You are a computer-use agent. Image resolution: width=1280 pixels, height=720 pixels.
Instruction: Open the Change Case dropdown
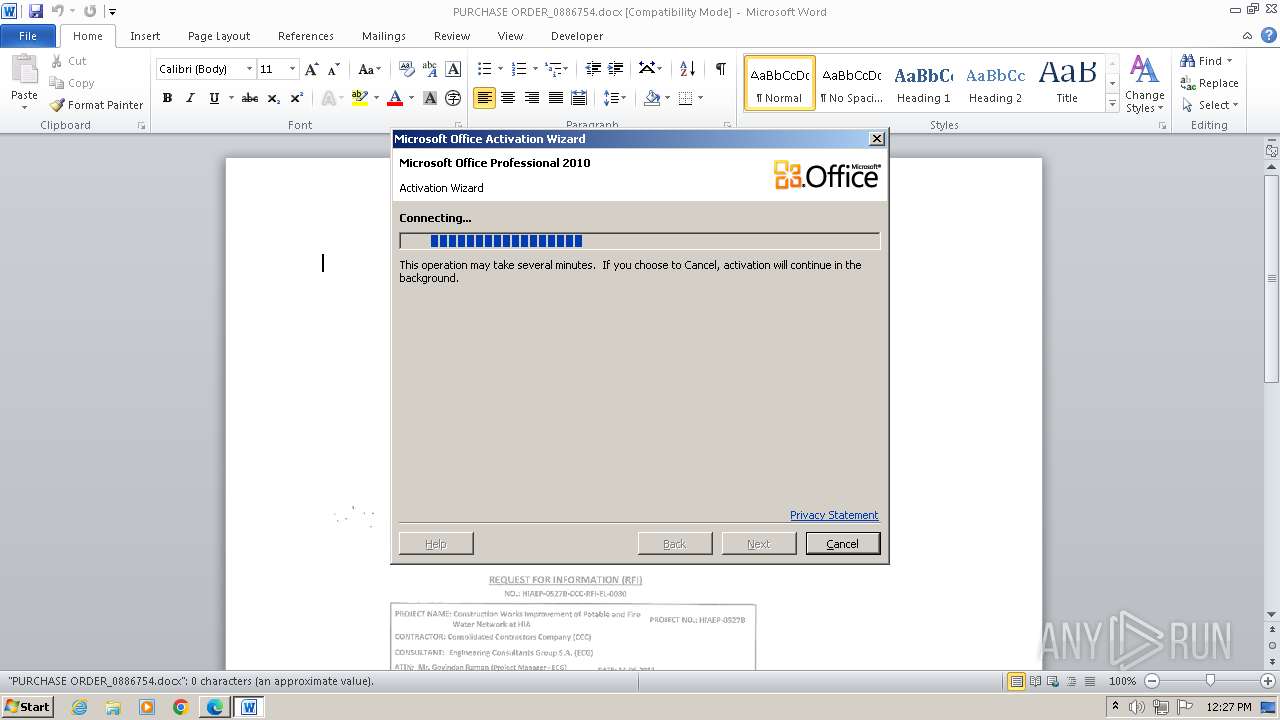pyautogui.click(x=369, y=69)
